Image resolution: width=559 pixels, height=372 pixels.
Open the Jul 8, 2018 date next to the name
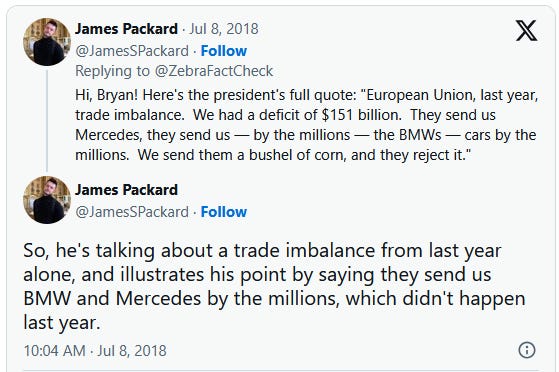pyautogui.click(x=224, y=29)
